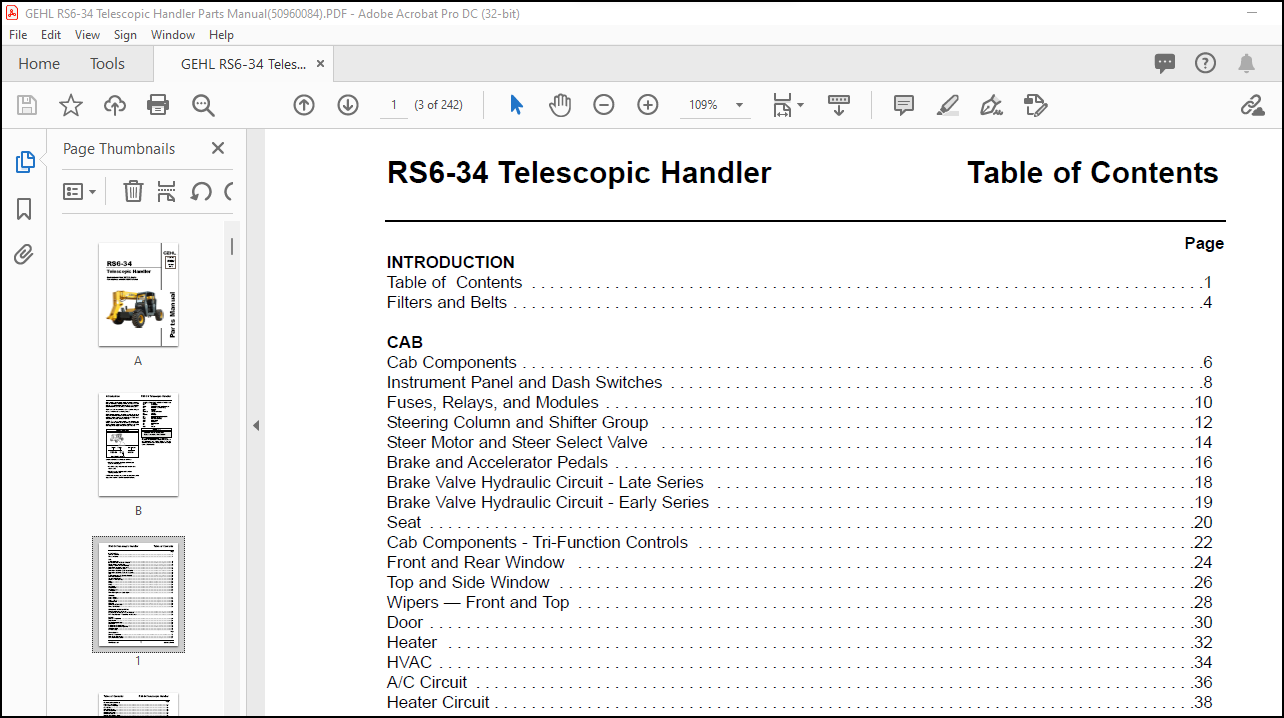Click the Steer Motor and Steer Select Valve entry
The image size is (1284, 718).
(x=799, y=442)
